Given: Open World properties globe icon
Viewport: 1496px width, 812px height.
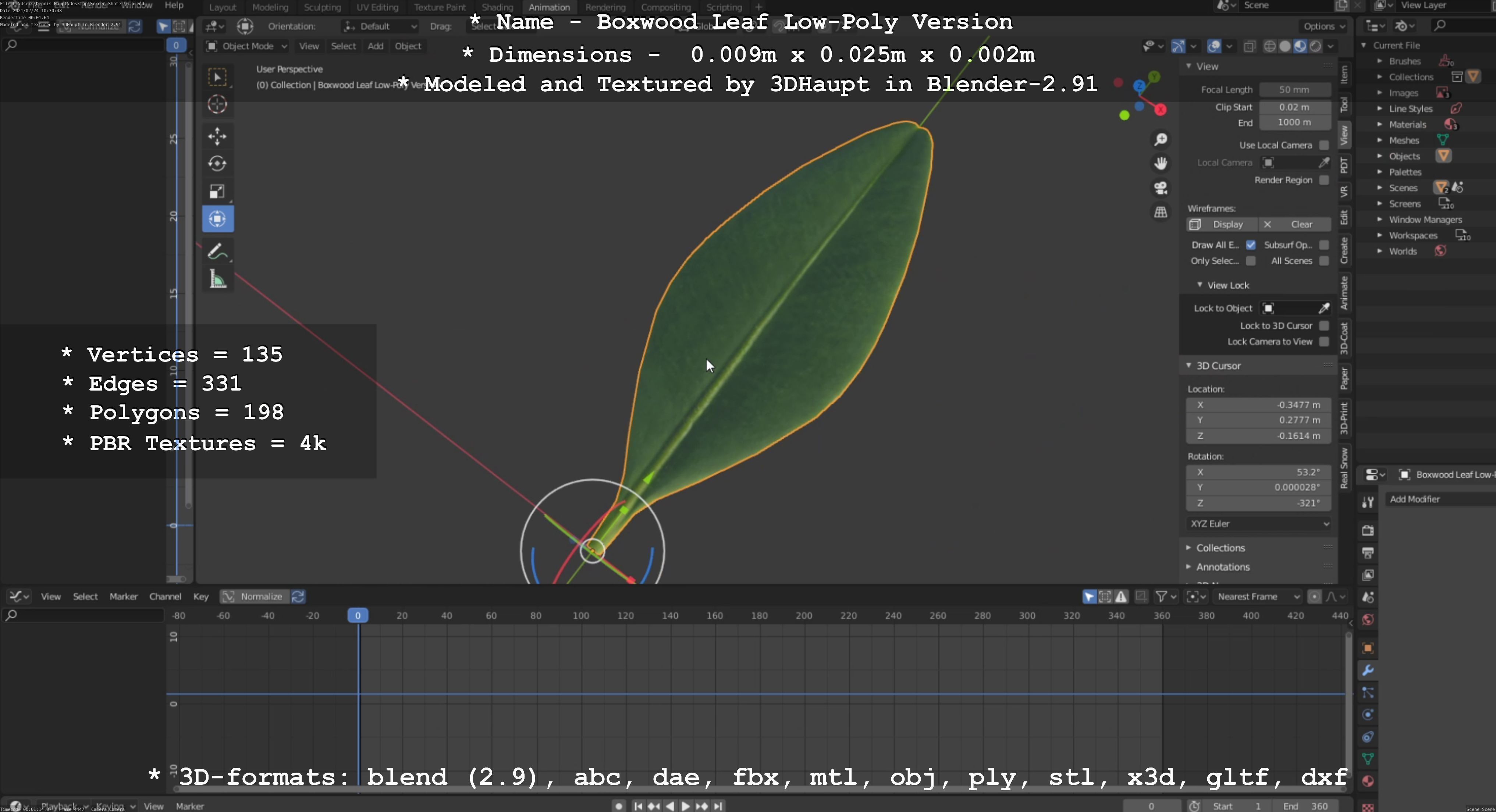Looking at the screenshot, I should [x=1368, y=619].
